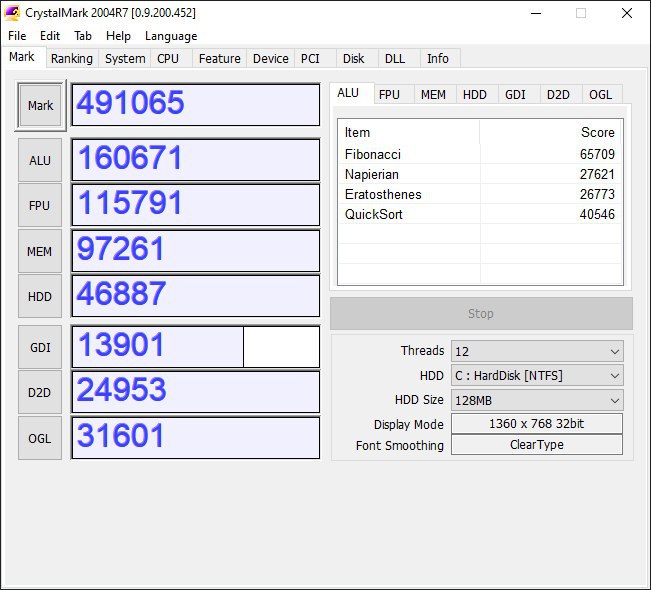Switch to the System tab

coord(125,59)
